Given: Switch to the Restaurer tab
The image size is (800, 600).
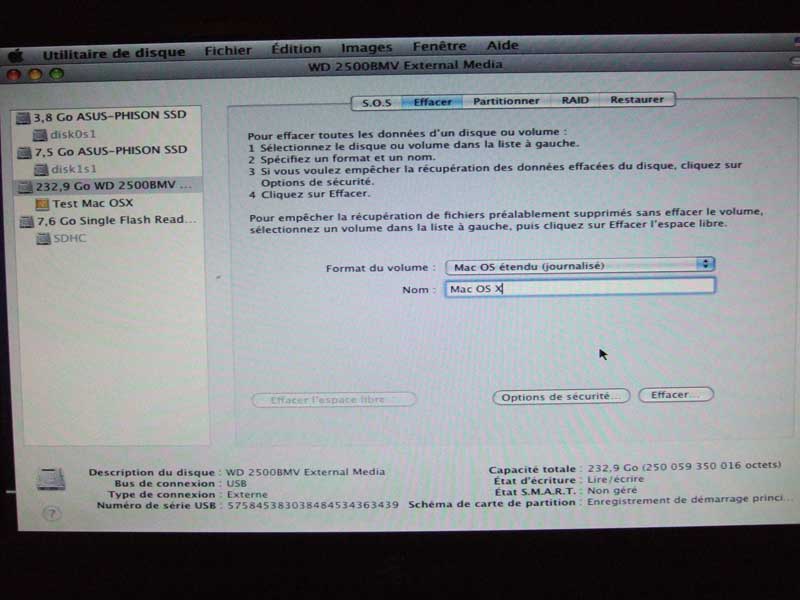Looking at the screenshot, I should [637, 99].
